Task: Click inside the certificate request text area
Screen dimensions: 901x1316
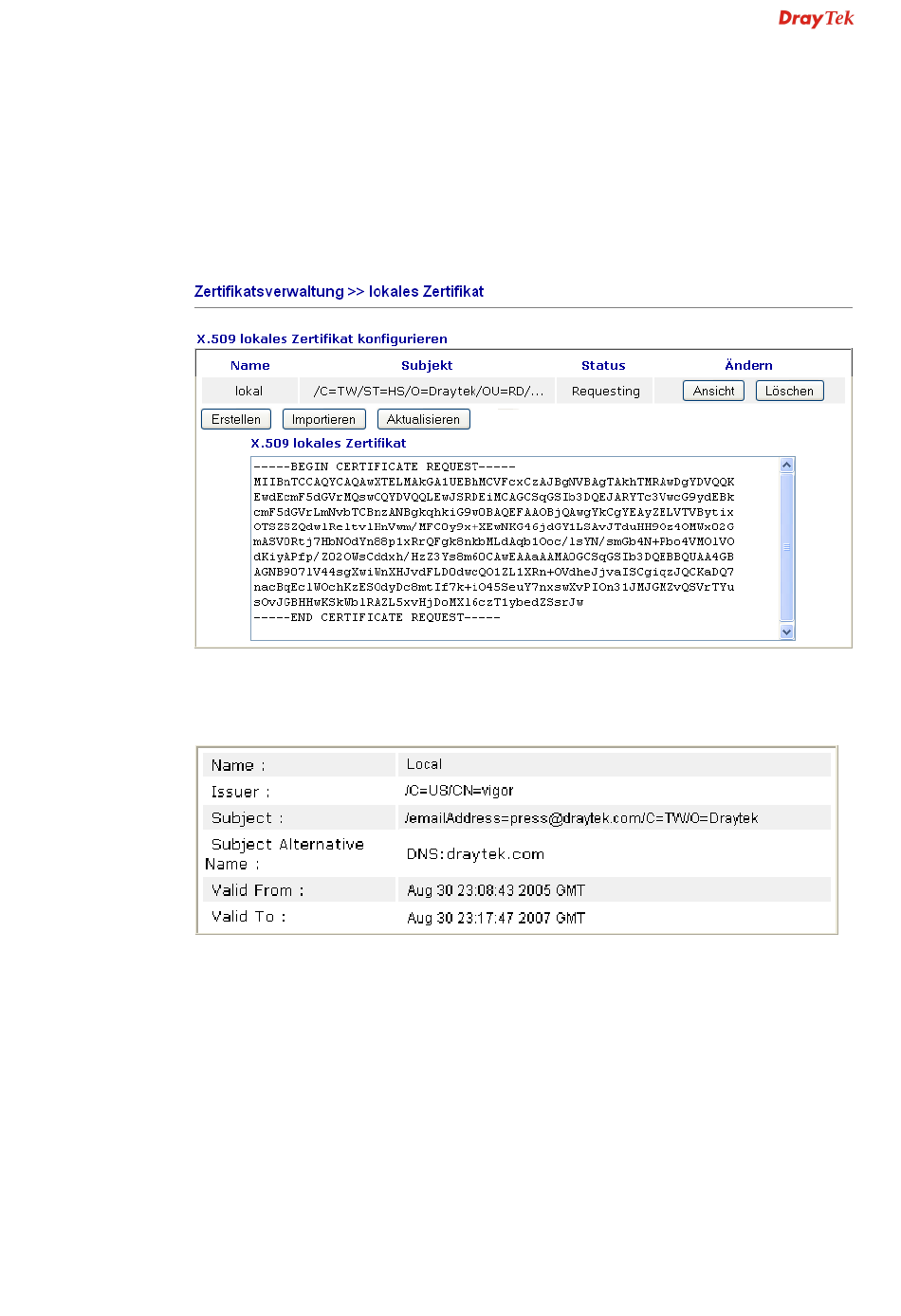Action: (x=515, y=548)
